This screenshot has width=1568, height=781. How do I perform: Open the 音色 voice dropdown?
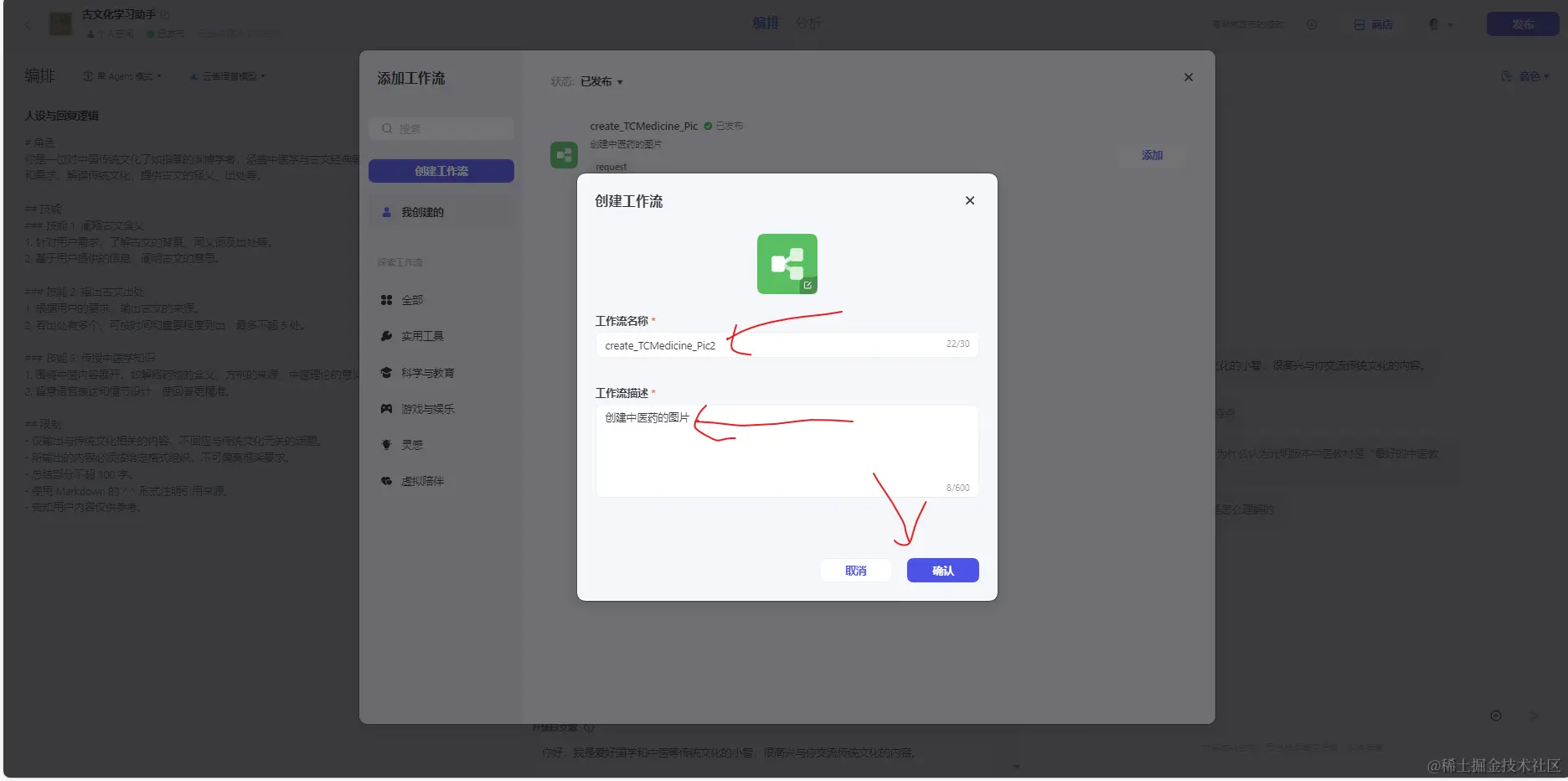1524,76
